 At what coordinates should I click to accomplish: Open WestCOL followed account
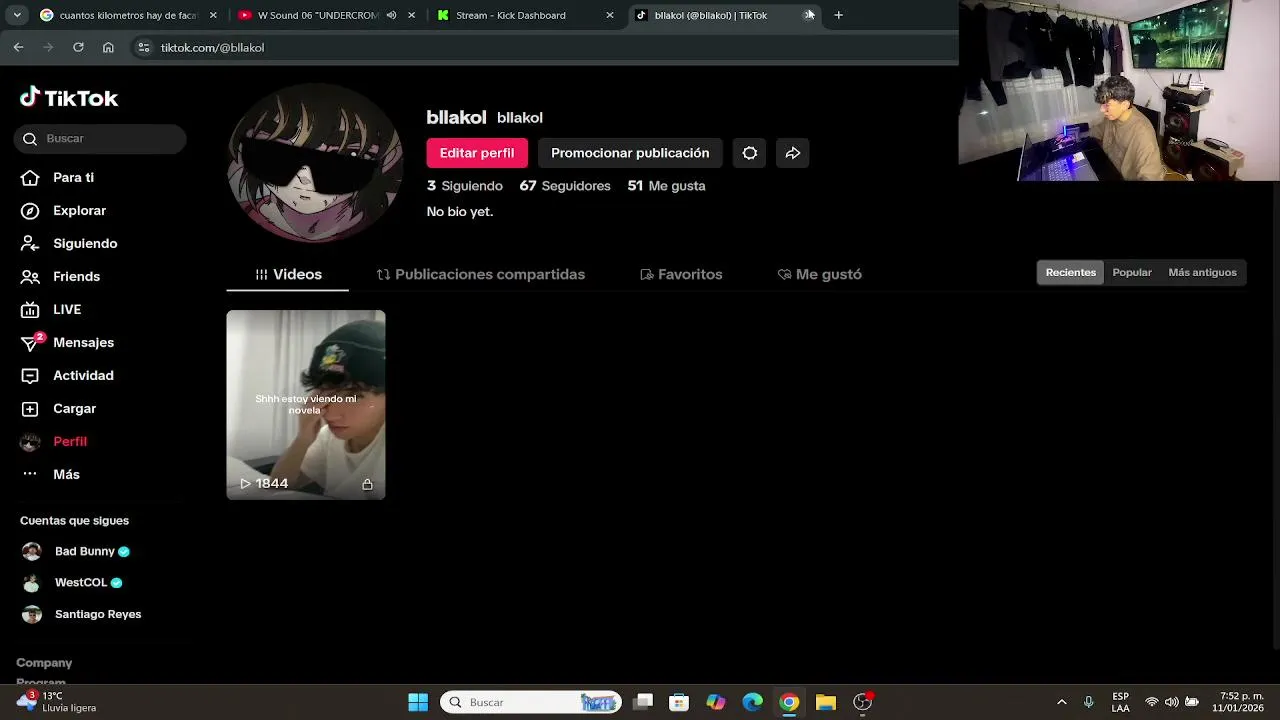[x=72, y=582]
